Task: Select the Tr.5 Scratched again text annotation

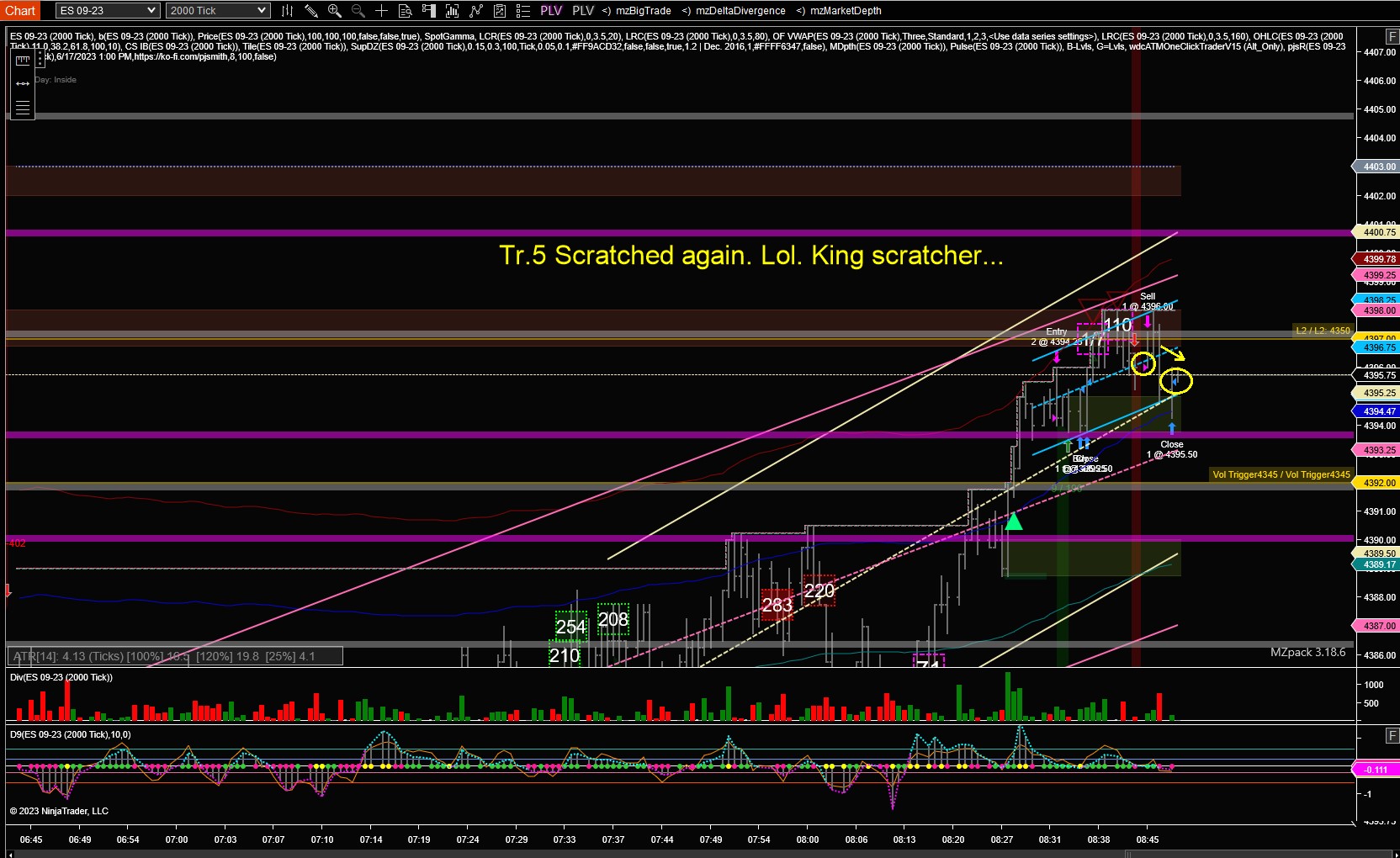Action: tap(751, 255)
